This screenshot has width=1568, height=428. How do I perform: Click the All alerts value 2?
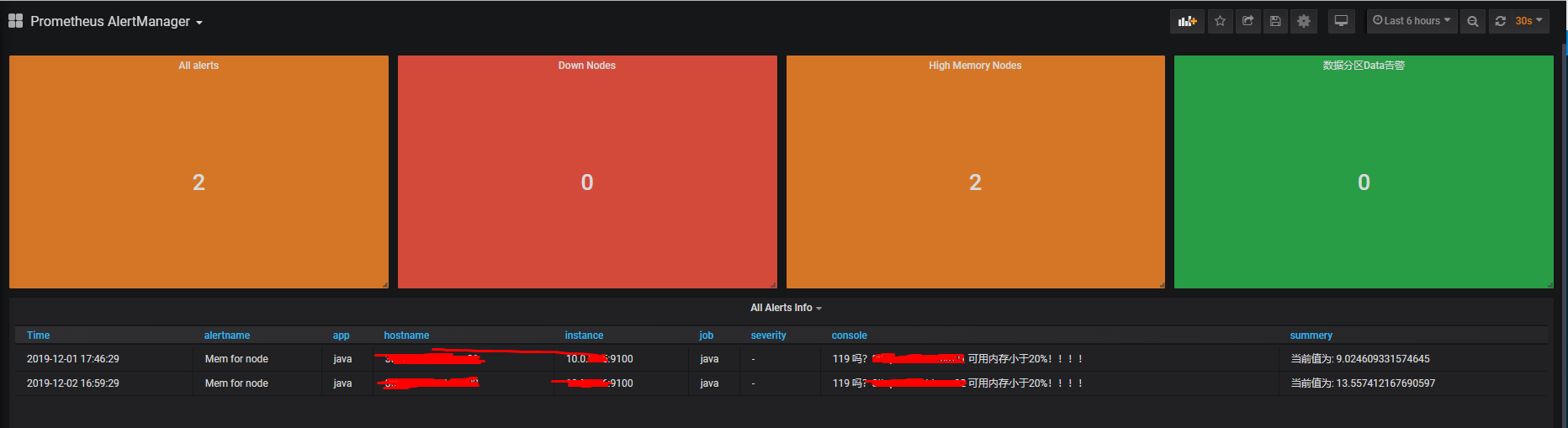coord(199,182)
